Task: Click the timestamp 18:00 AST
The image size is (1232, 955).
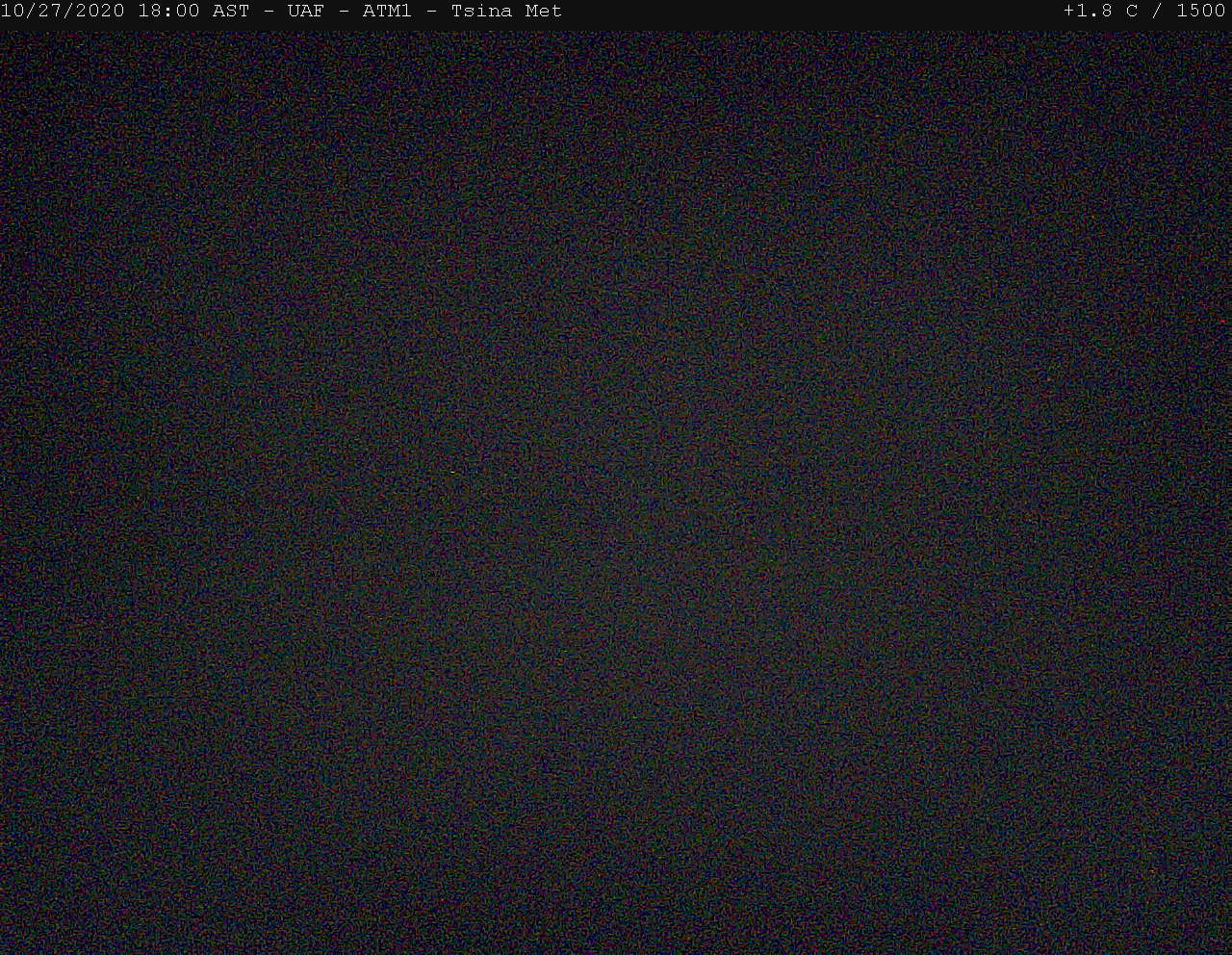Action: coord(193,11)
